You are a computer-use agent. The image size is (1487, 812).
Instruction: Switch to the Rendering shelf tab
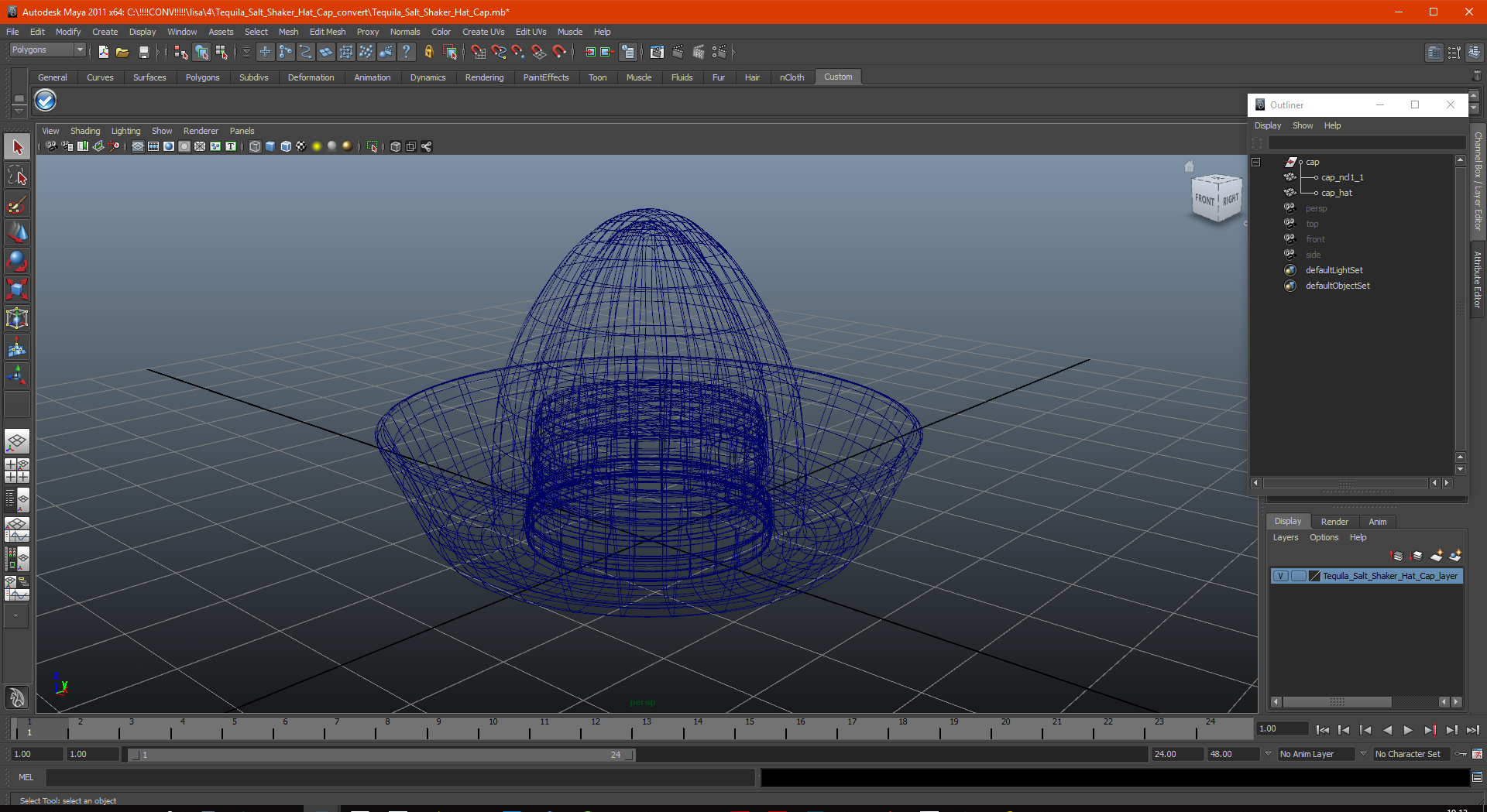pos(484,77)
